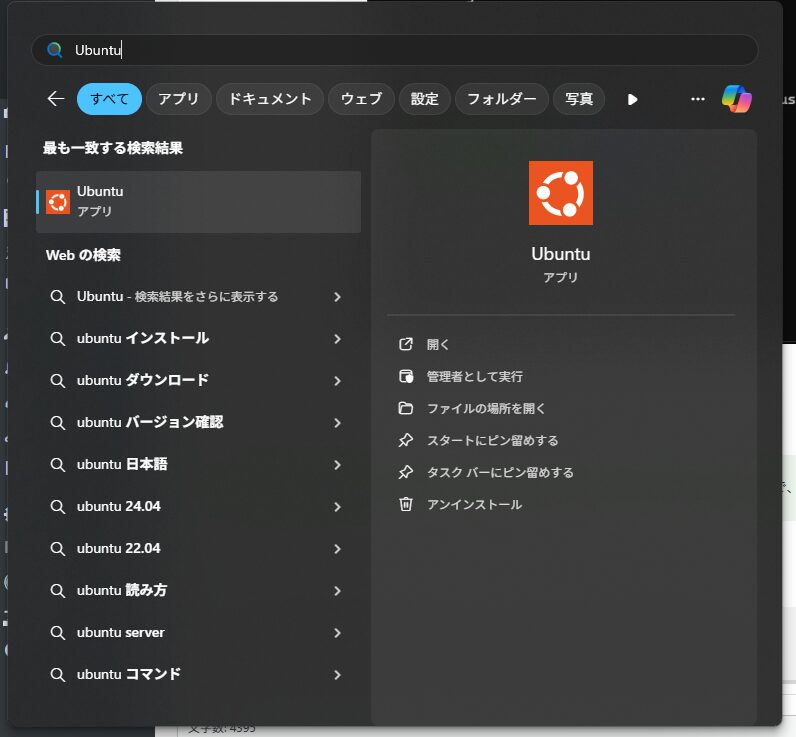Expand chevron for Ubuntu 検索結果をさらに表示する

pos(338,297)
